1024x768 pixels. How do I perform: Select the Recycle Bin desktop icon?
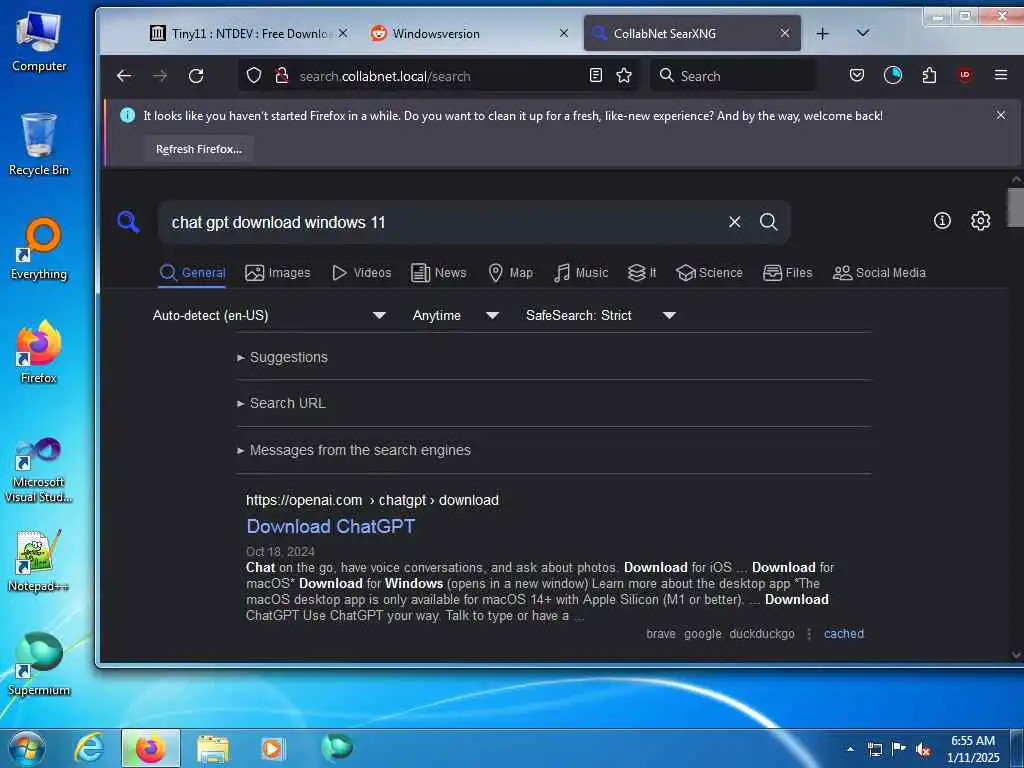coord(39,144)
